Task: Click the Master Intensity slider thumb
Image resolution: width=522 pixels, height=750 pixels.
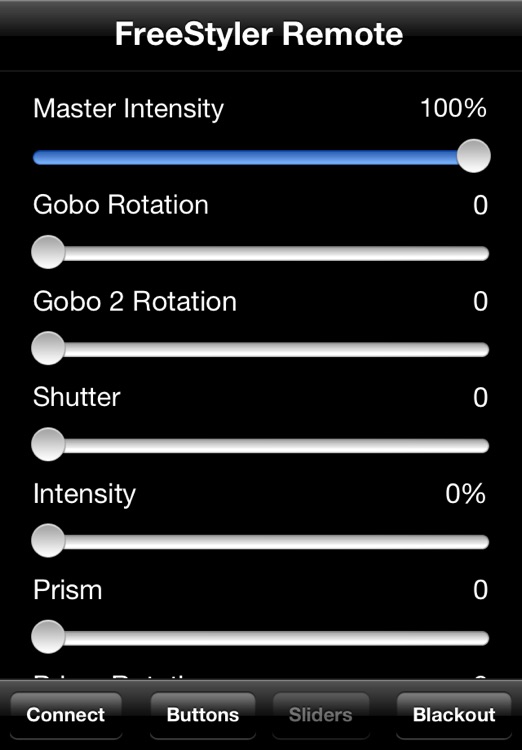Action: pos(474,156)
